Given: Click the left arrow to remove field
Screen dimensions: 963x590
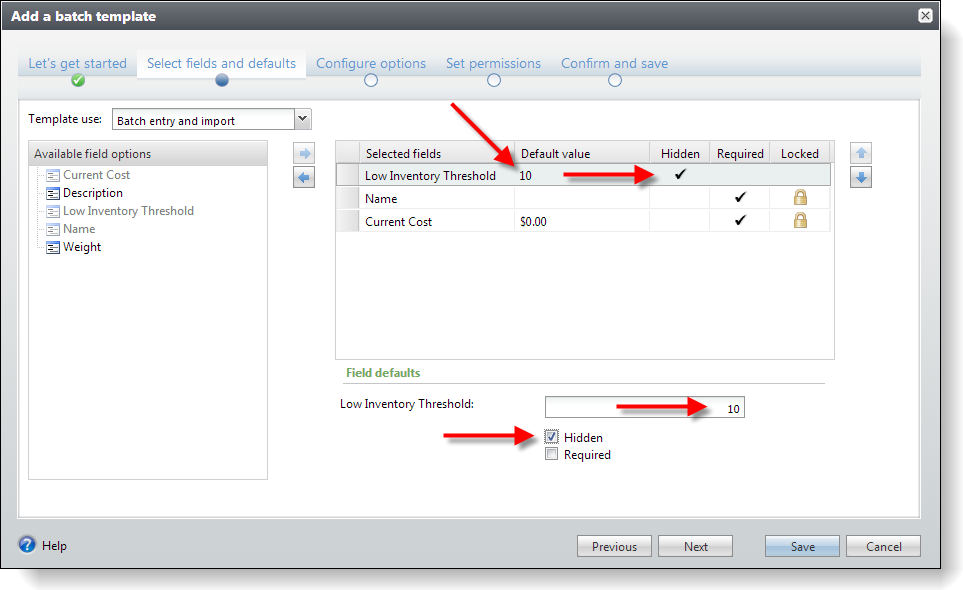Looking at the screenshot, I should pos(304,177).
